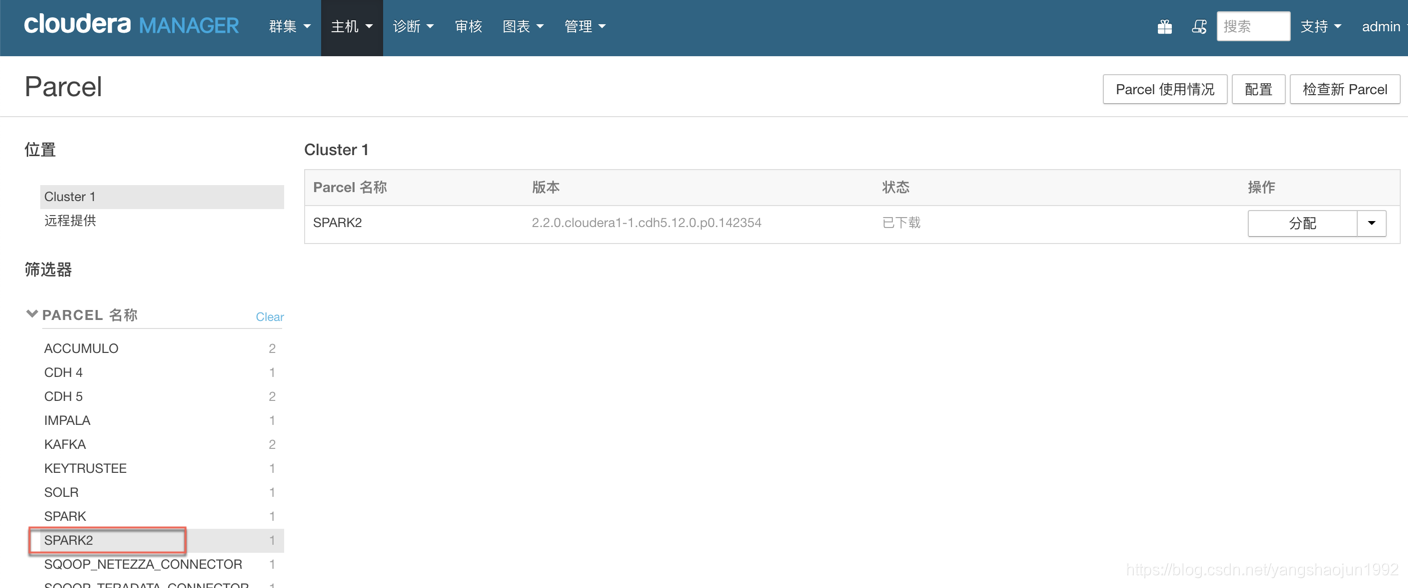Screen dimensions: 1408x588
Task: Click the 搜索 search field
Action: click(1253, 27)
